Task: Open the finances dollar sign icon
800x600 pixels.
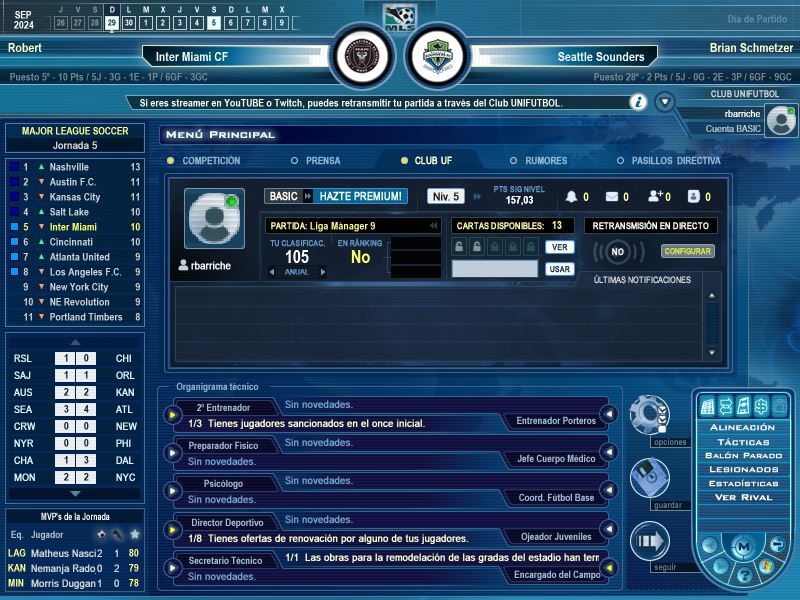Action: pos(760,406)
